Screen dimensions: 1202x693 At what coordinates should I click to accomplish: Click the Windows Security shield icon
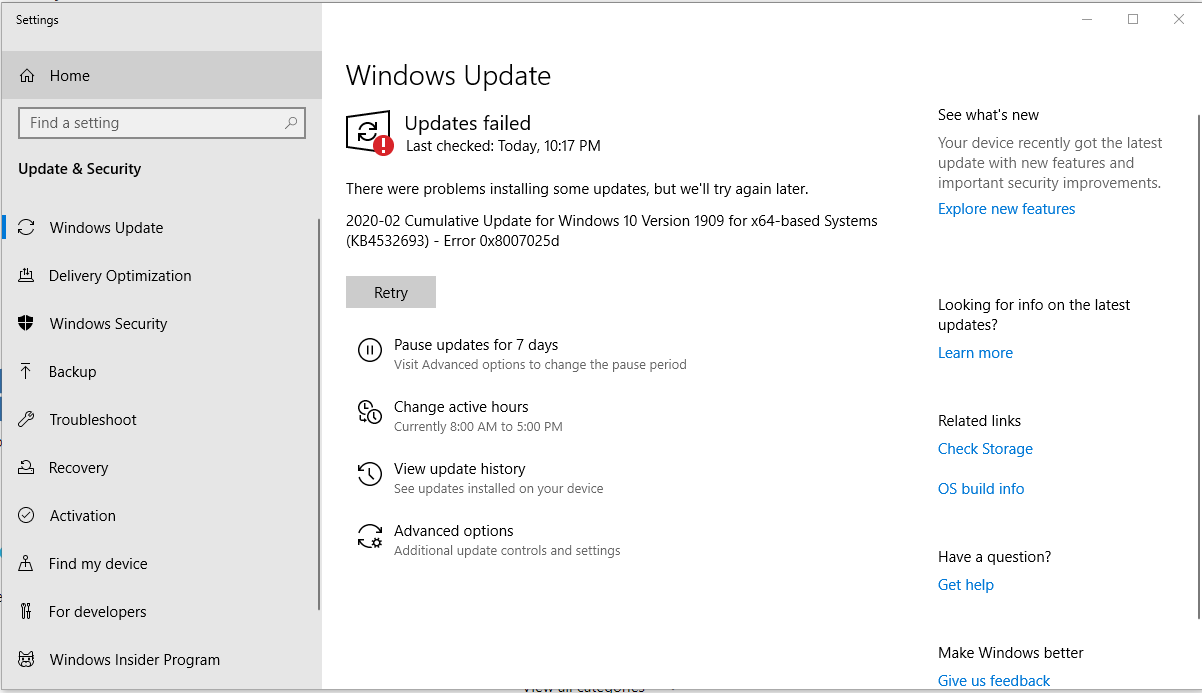tap(27, 324)
